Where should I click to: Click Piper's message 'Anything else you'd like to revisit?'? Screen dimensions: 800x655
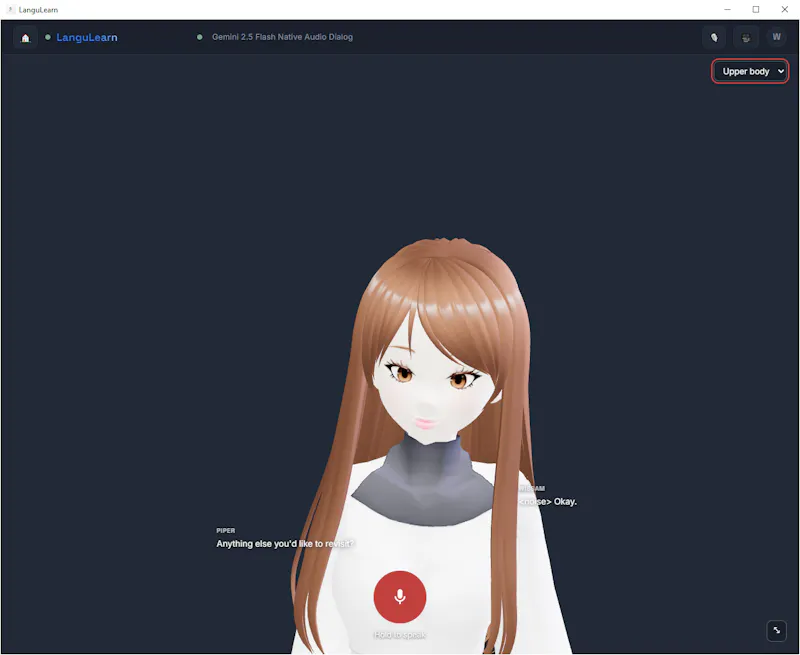coord(285,544)
